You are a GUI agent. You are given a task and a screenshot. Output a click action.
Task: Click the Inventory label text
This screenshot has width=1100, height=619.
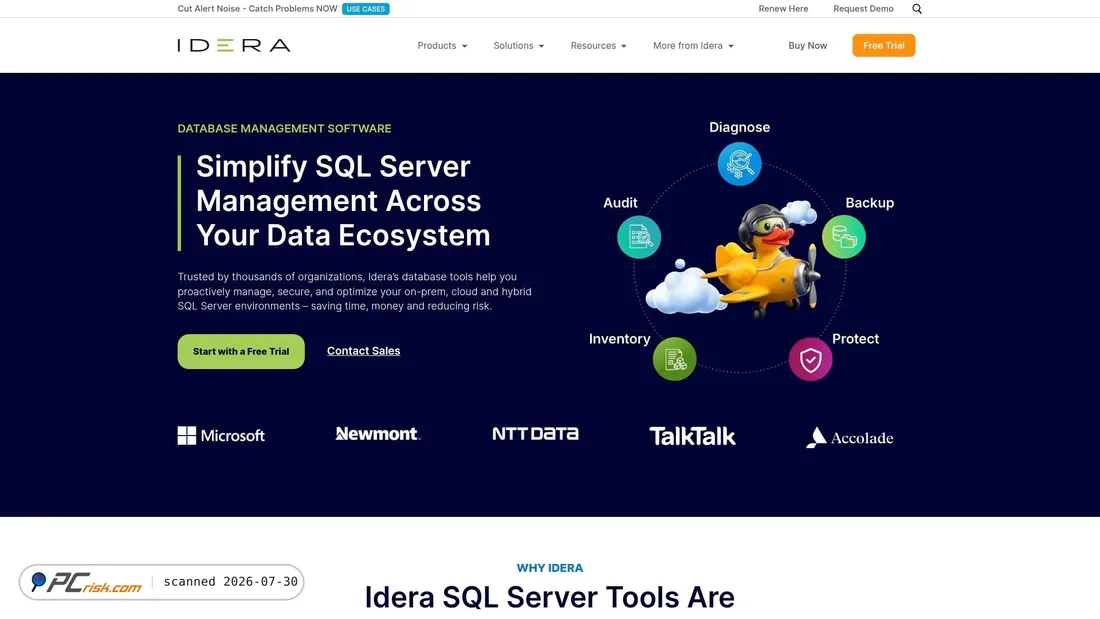[x=619, y=339]
